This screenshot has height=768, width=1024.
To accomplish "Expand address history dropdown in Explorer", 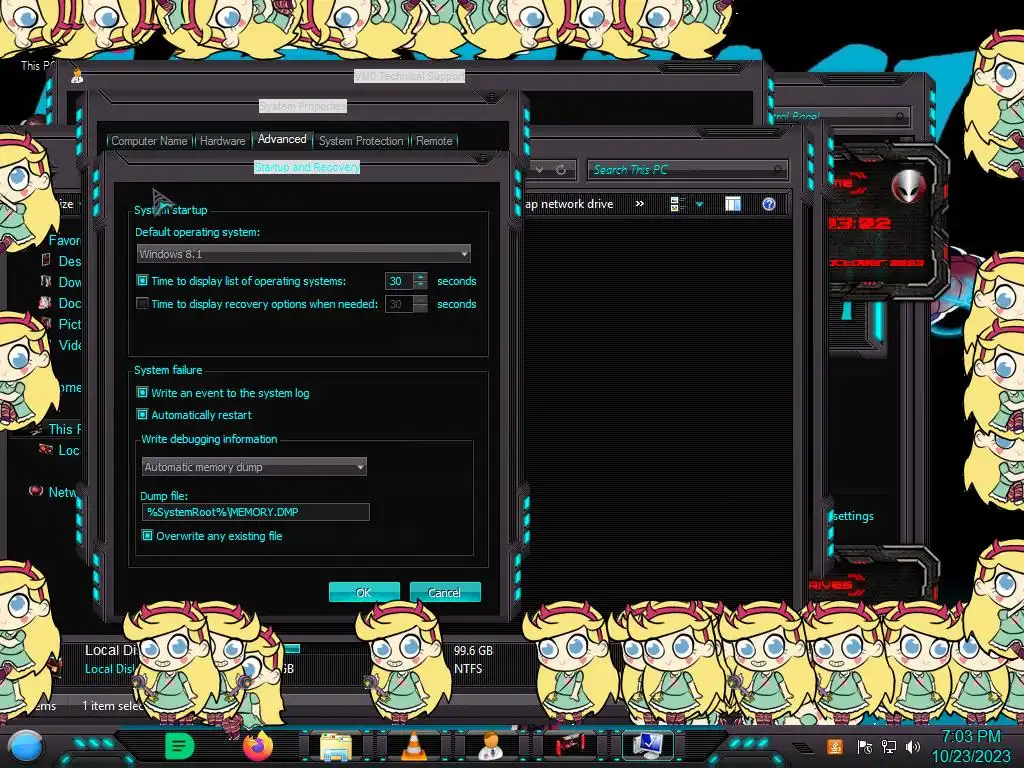I will tap(539, 170).
